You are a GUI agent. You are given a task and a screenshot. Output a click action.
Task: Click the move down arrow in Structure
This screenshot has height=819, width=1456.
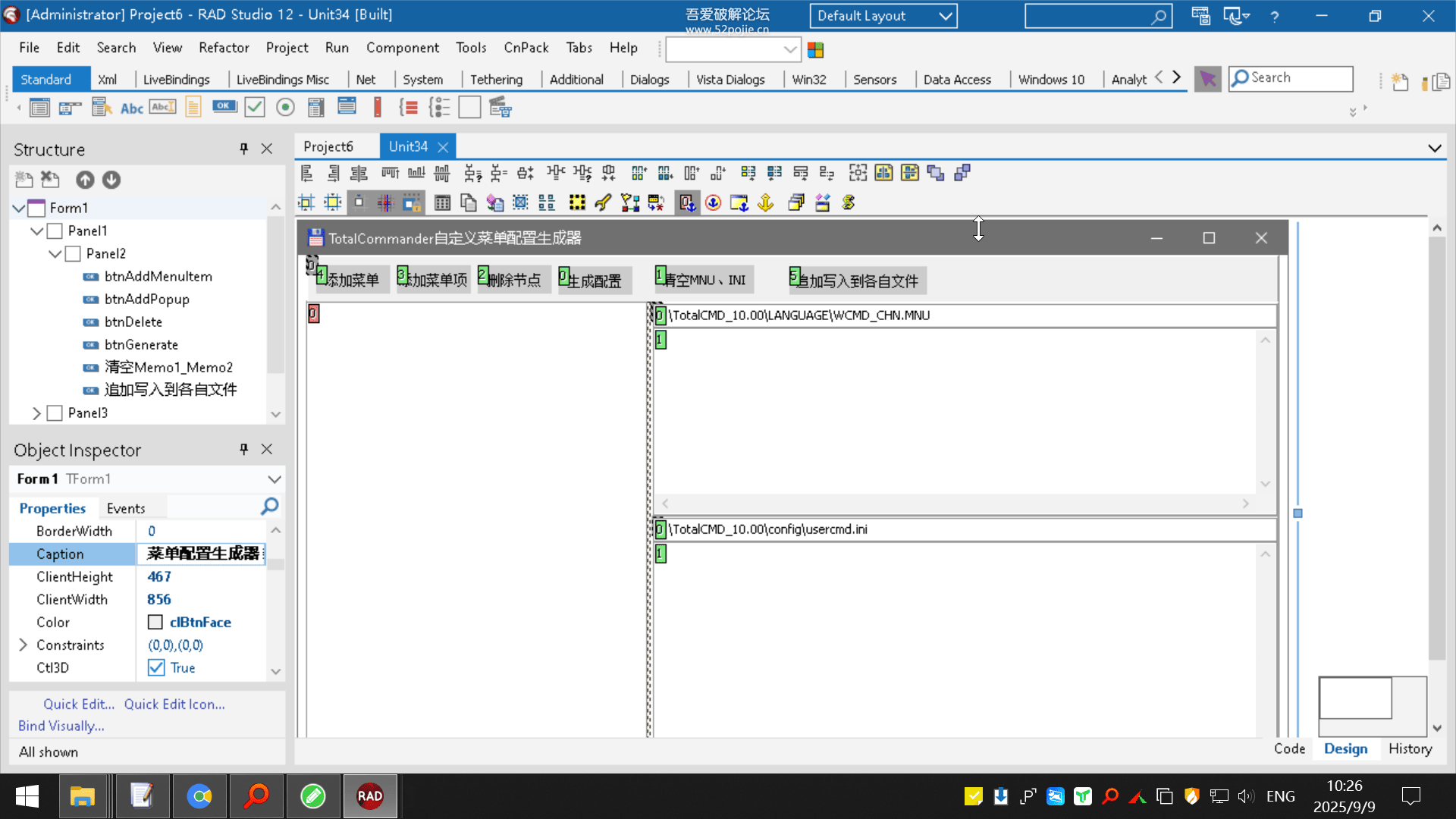coord(111,180)
